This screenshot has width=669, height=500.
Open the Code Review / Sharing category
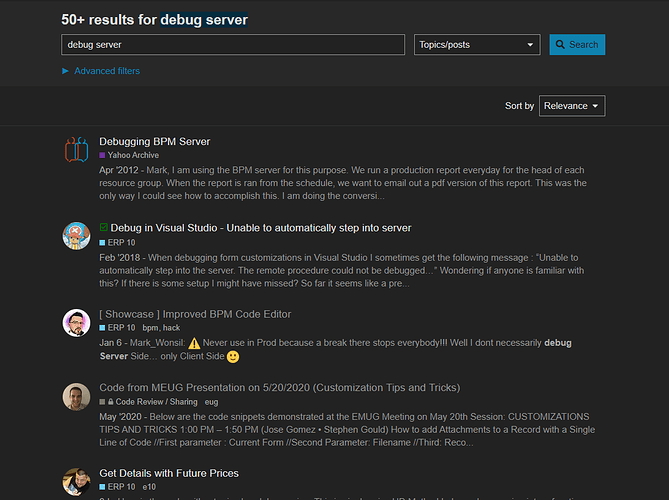tap(148, 402)
